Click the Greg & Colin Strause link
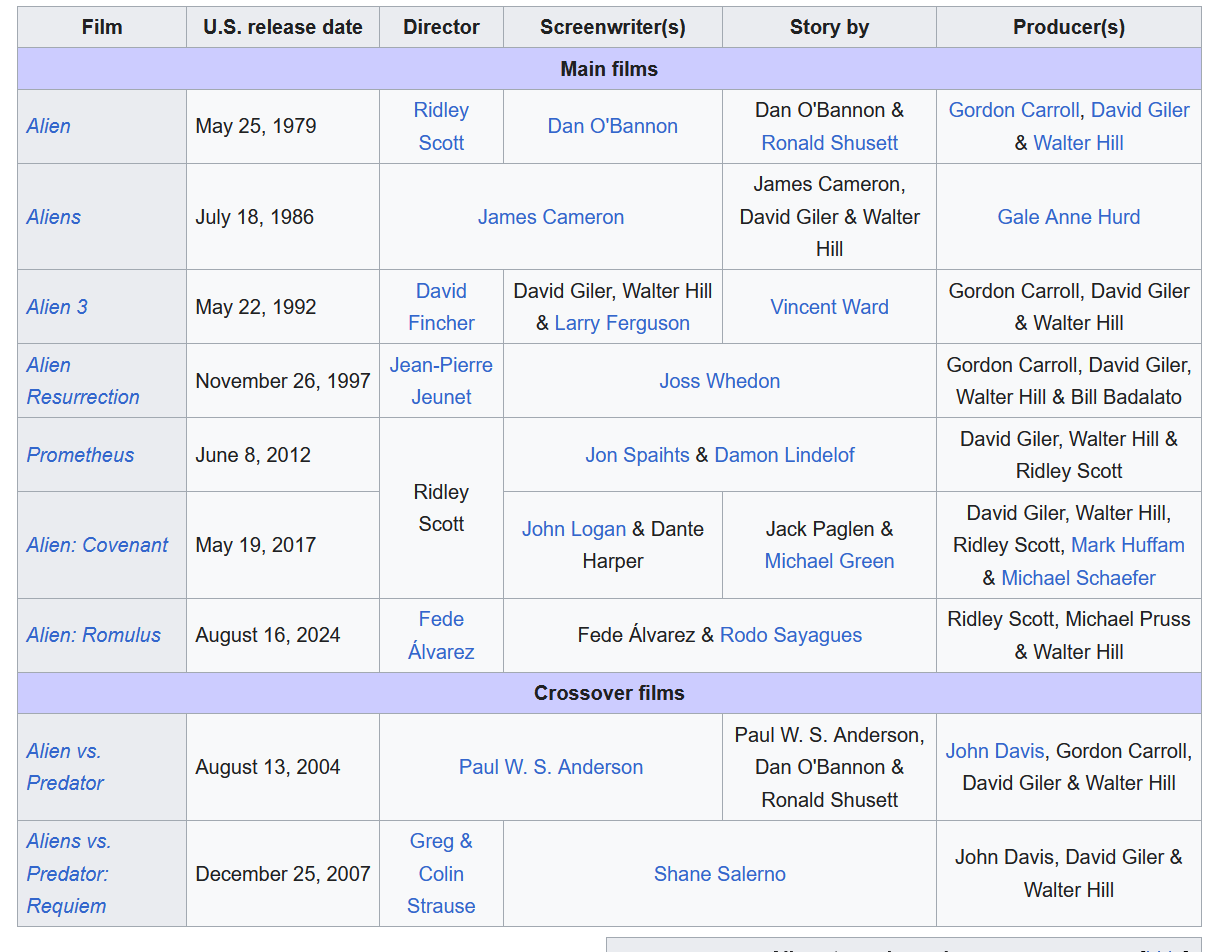Viewport: 1231px width, 952px height. tap(441, 874)
